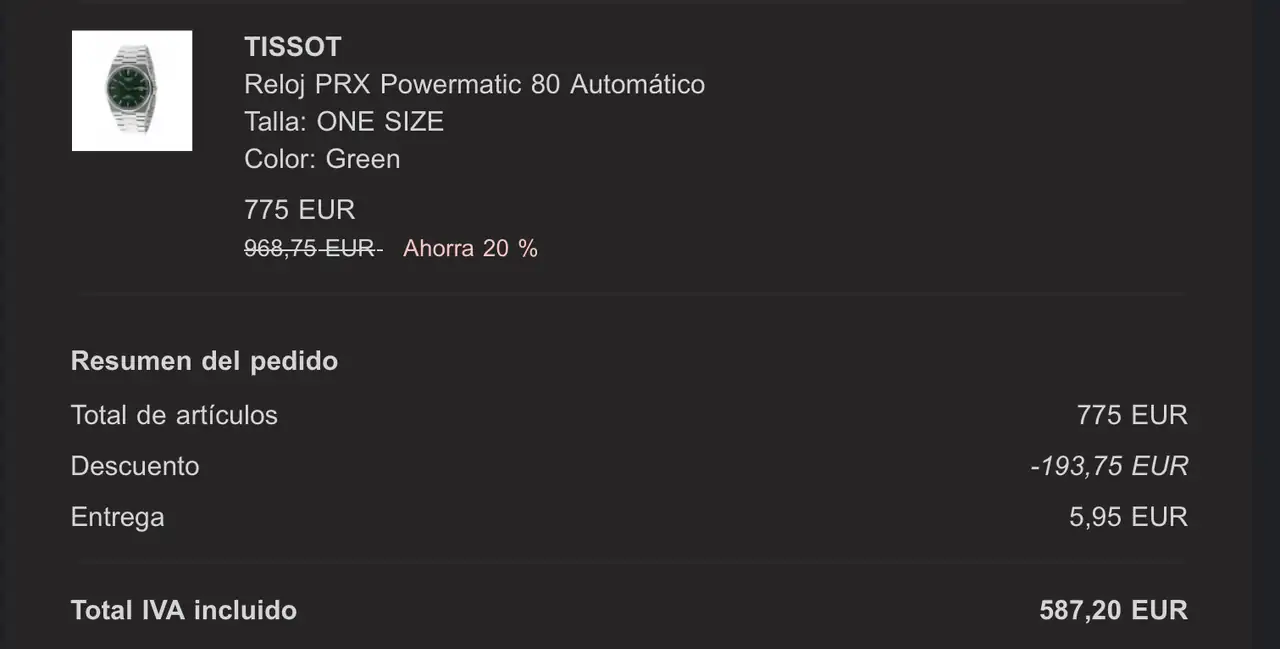Click the ONE SIZE value text
1280x649 pixels.
click(x=380, y=122)
